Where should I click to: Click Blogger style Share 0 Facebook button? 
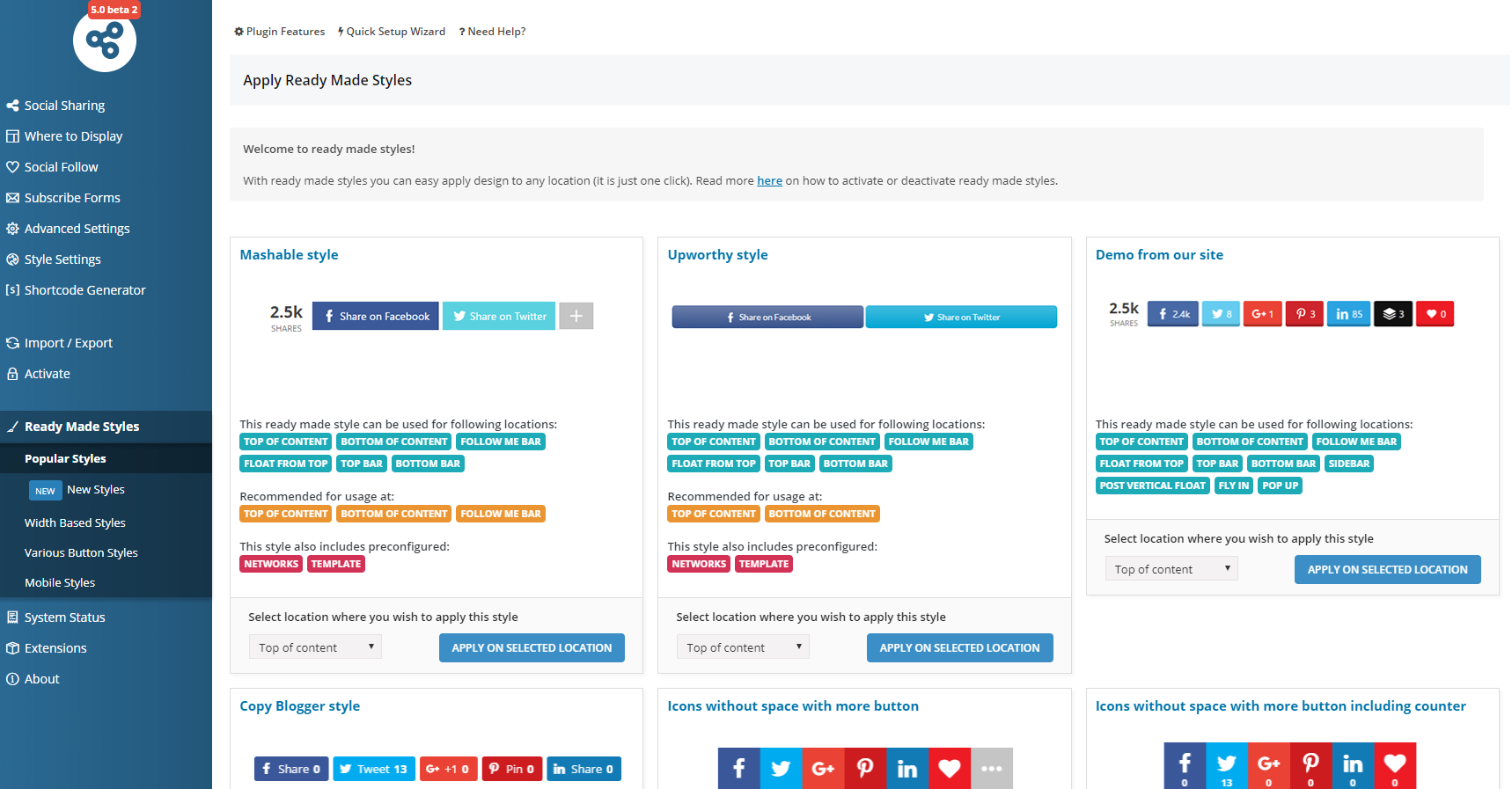[x=291, y=769]
